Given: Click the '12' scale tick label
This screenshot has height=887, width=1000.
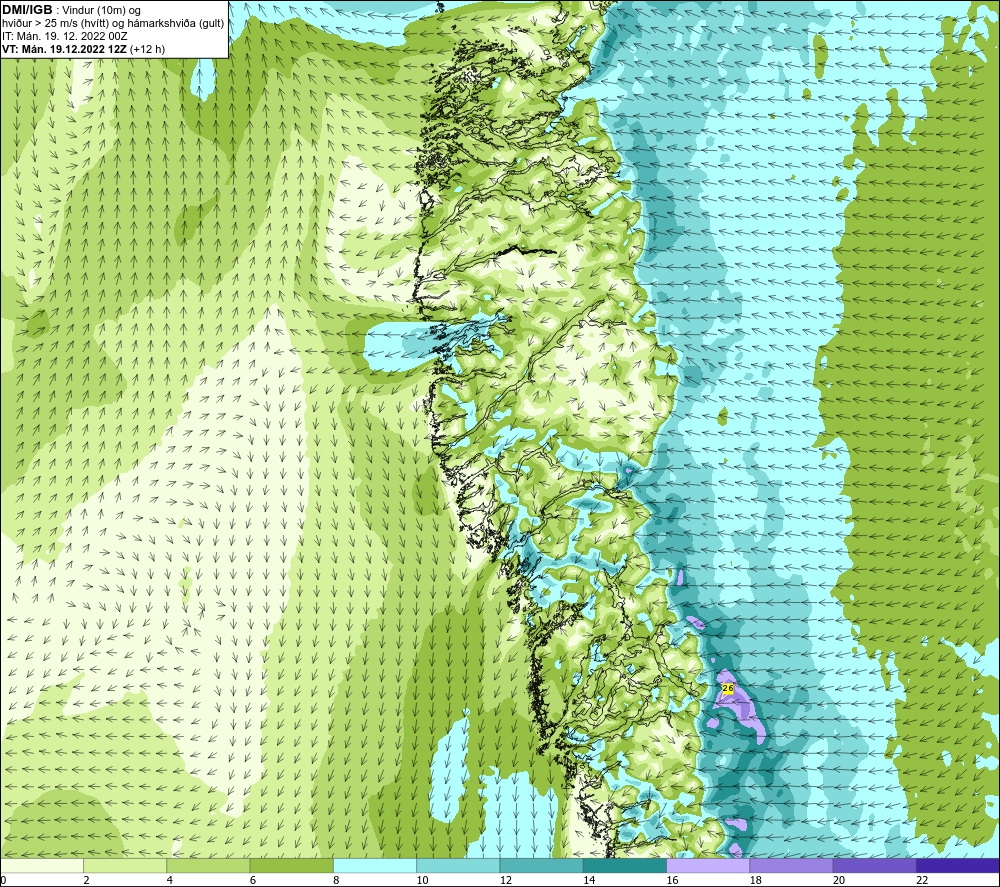Looking at the screenshot, I should point(506,881).
